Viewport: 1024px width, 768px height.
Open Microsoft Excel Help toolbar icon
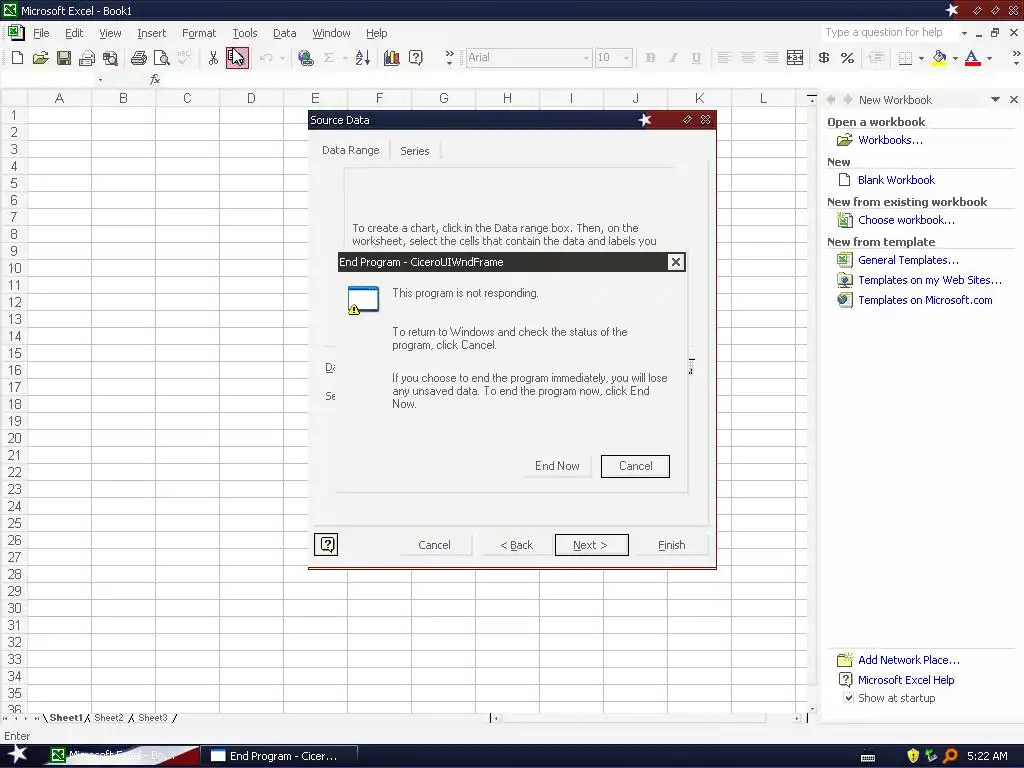click(415, 58)
